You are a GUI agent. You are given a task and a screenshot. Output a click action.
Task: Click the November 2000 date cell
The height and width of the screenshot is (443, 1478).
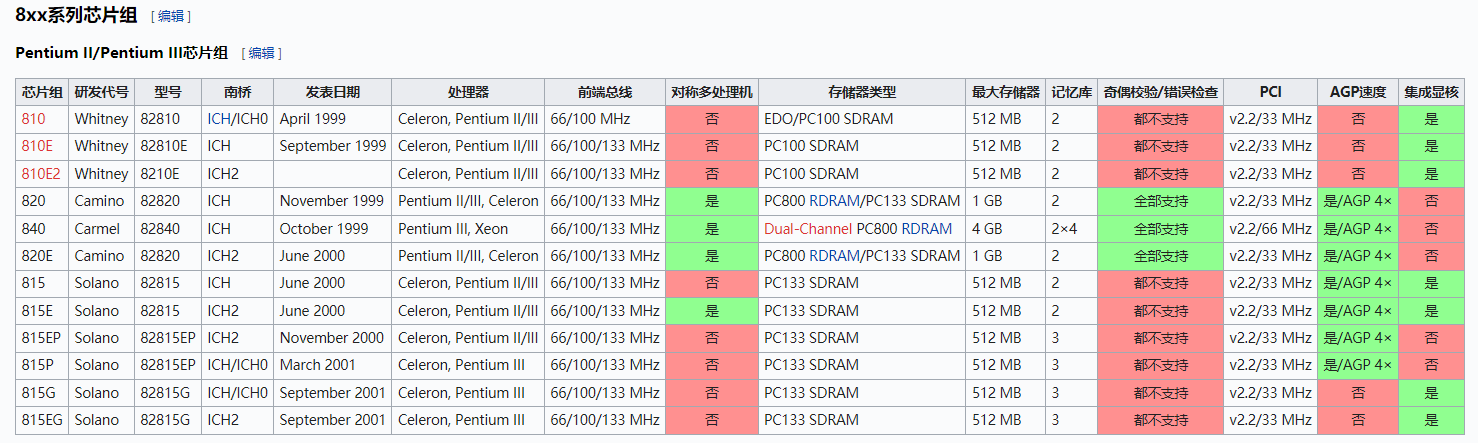click(x=333, y=338)
